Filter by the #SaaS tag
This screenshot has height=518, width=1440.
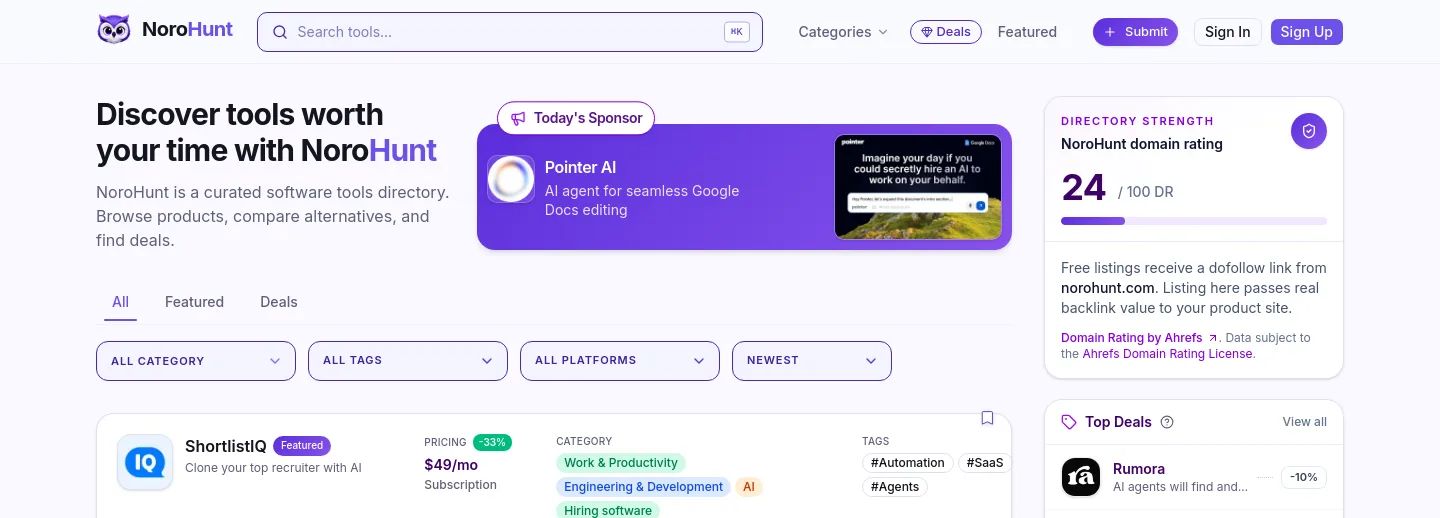coord(984,463)
